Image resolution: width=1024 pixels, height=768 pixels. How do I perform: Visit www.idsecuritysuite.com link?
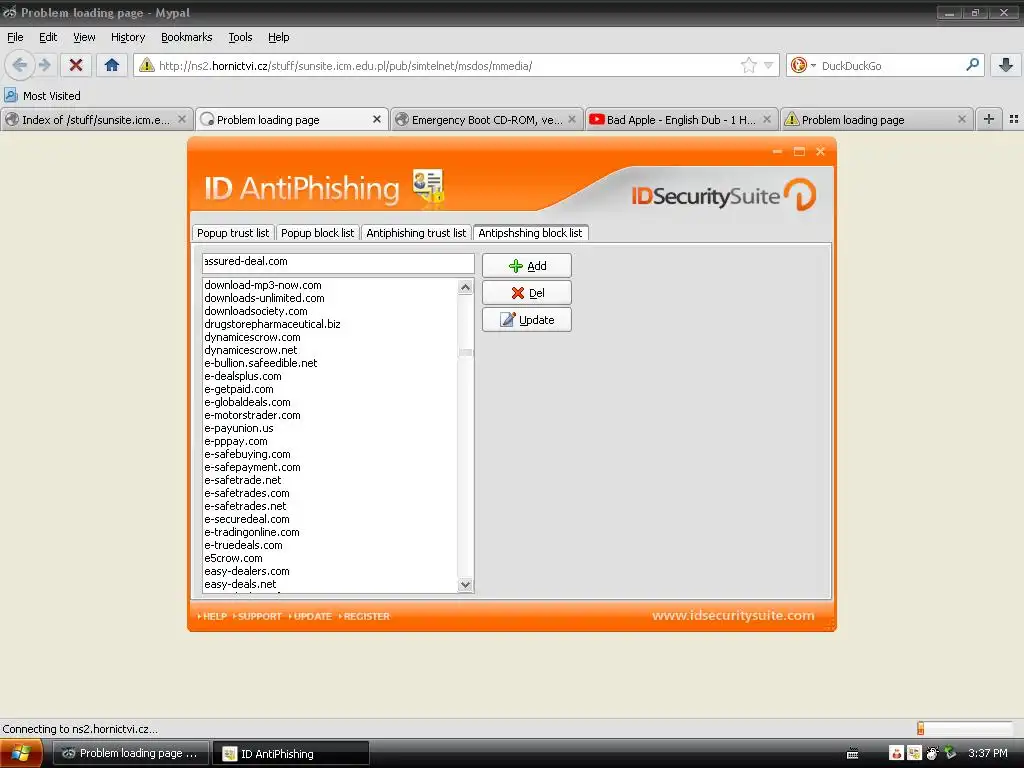pos(733,615)
